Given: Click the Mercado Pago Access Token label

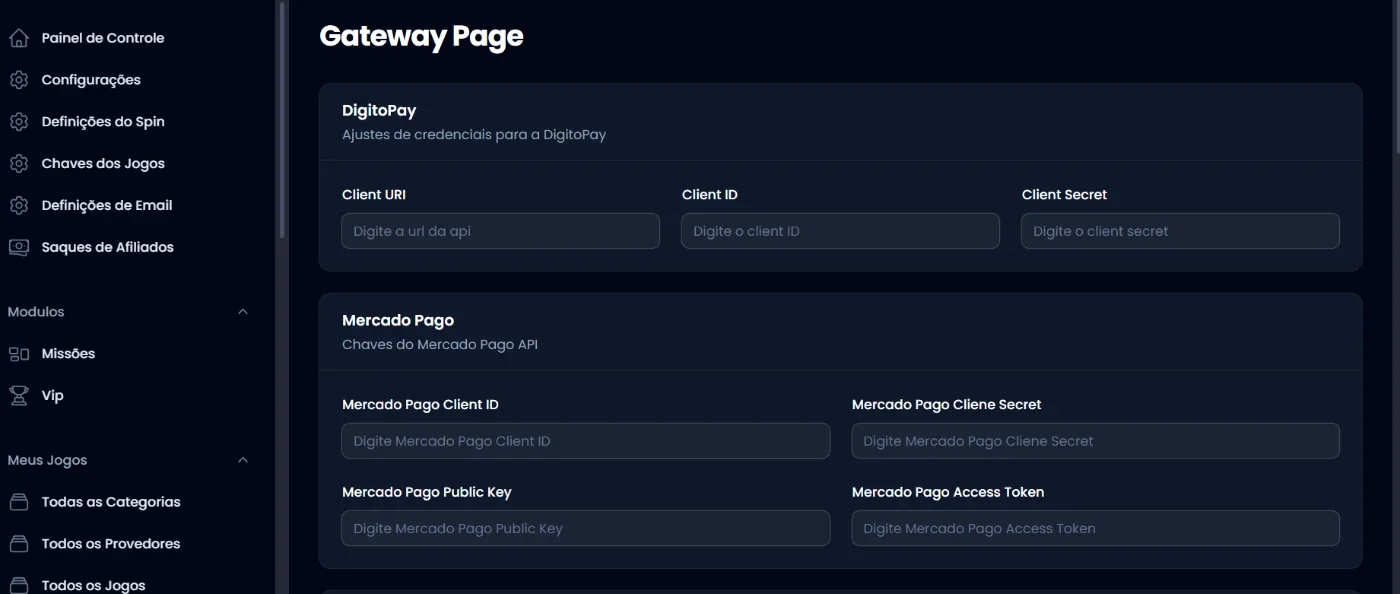Looking at the screenshot, I should (x=948, y=492).
